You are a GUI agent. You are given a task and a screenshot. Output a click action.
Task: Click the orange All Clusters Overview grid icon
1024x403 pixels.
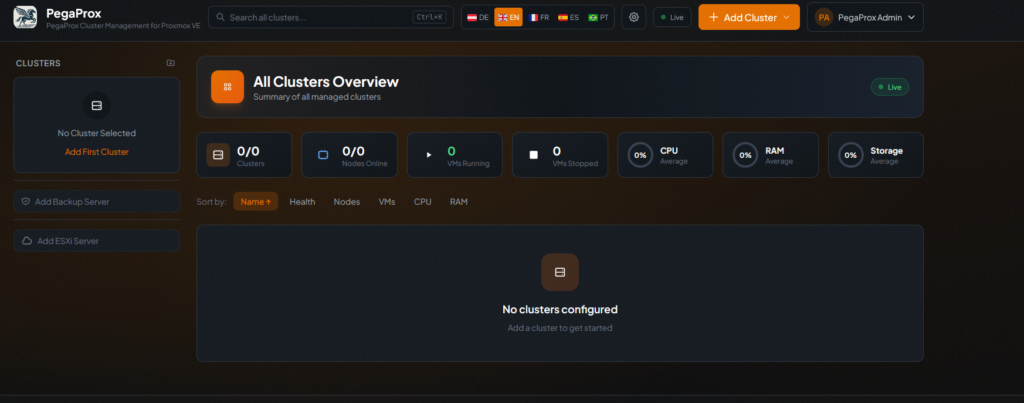[227, 87]
